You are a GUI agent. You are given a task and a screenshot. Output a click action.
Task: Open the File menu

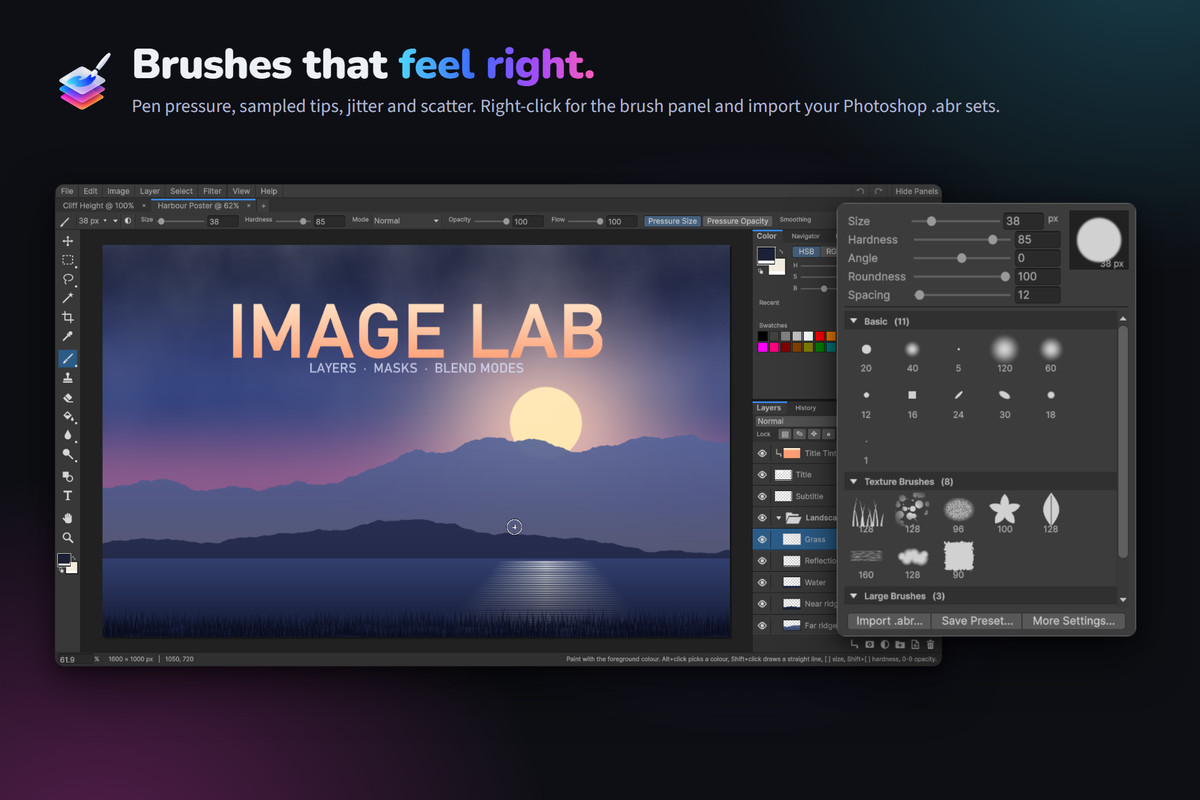click(67, 191)
